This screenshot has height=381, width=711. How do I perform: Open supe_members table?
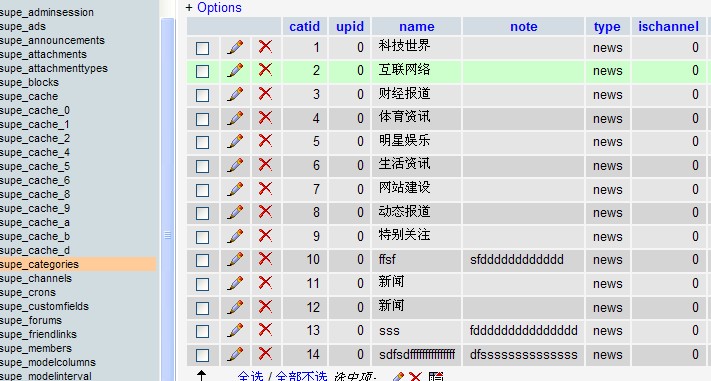coord(36,348)
